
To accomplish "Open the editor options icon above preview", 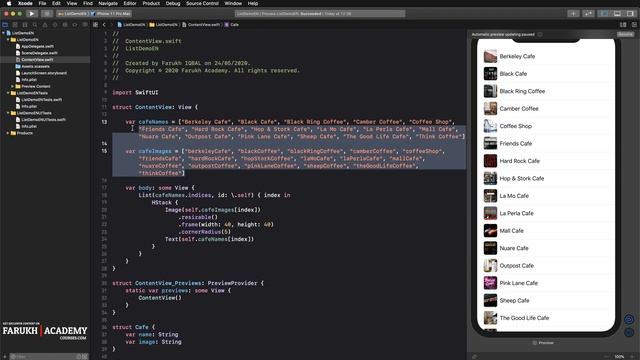I will coord(623,24).
